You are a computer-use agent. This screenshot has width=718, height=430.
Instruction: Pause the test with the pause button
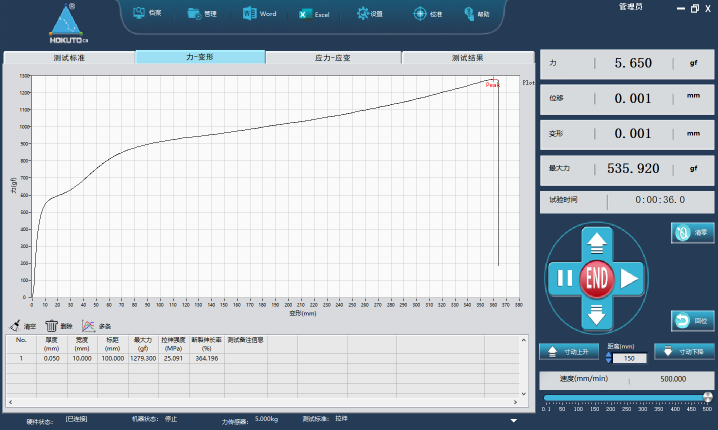click(x=564, y=278)
